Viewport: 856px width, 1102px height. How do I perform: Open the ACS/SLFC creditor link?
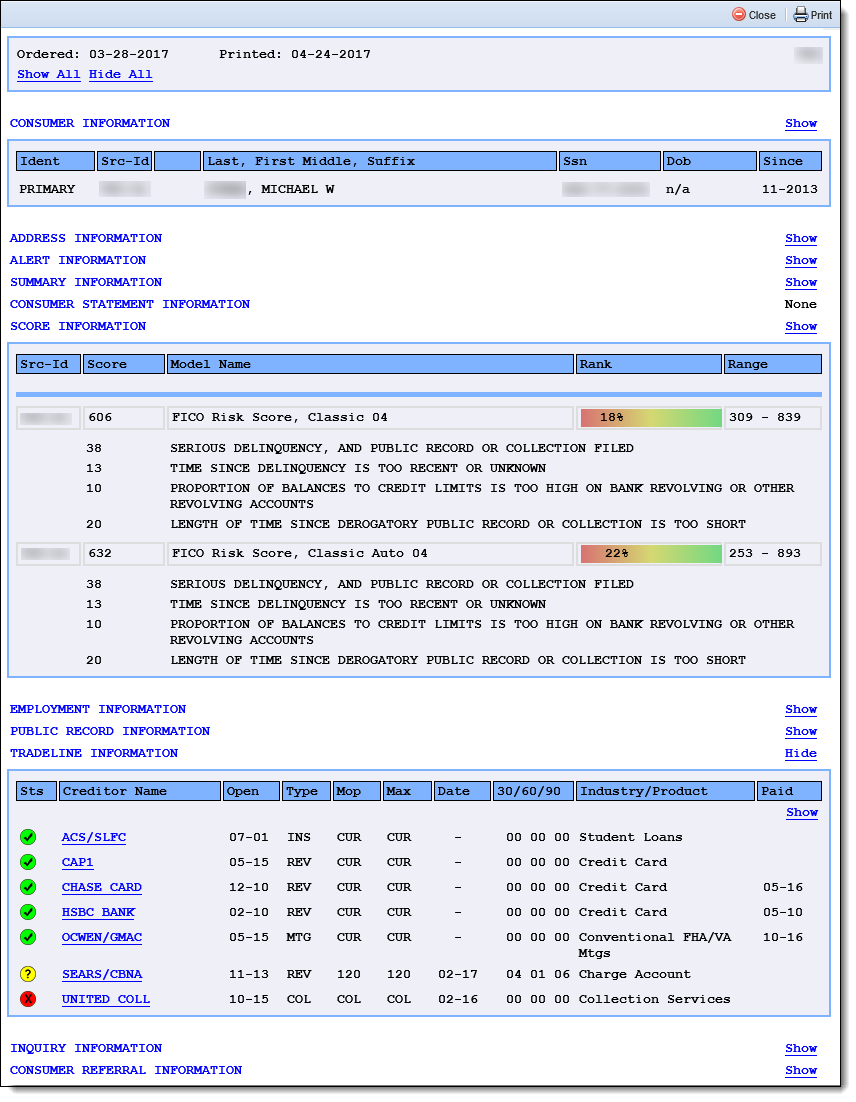point(93,837)
